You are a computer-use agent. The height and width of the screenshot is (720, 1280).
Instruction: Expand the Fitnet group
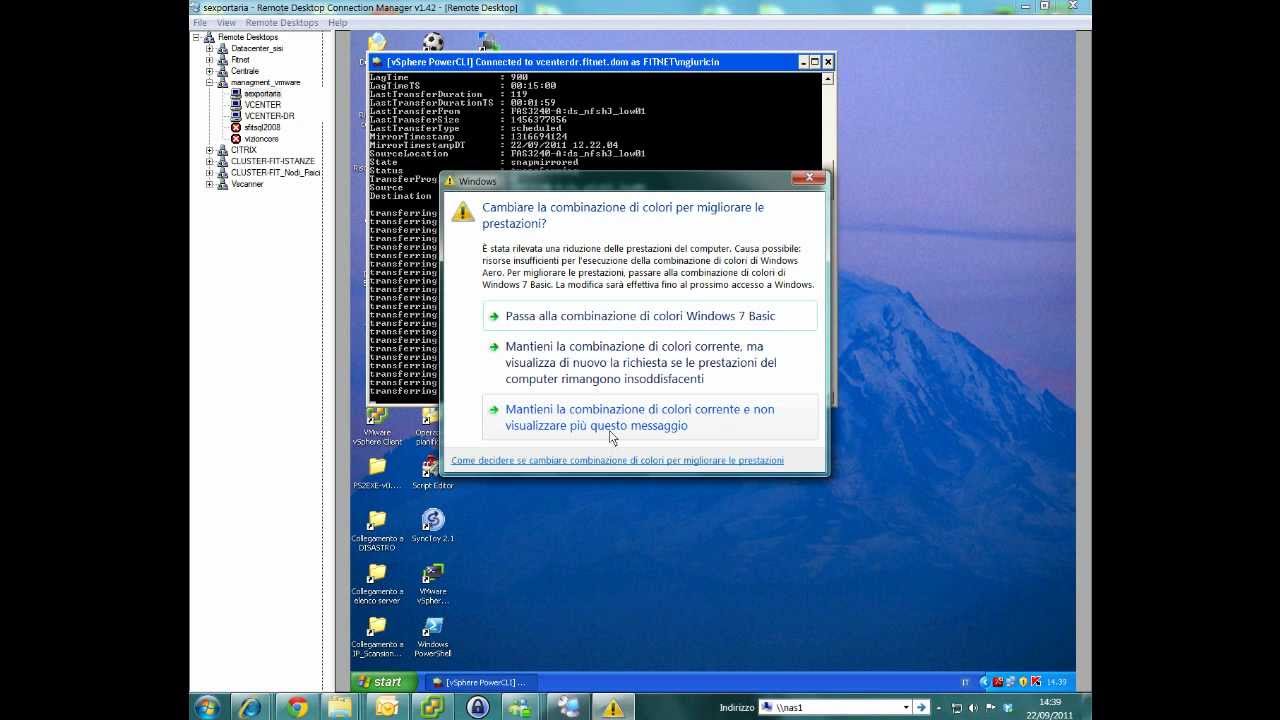[x=210, y=60]
